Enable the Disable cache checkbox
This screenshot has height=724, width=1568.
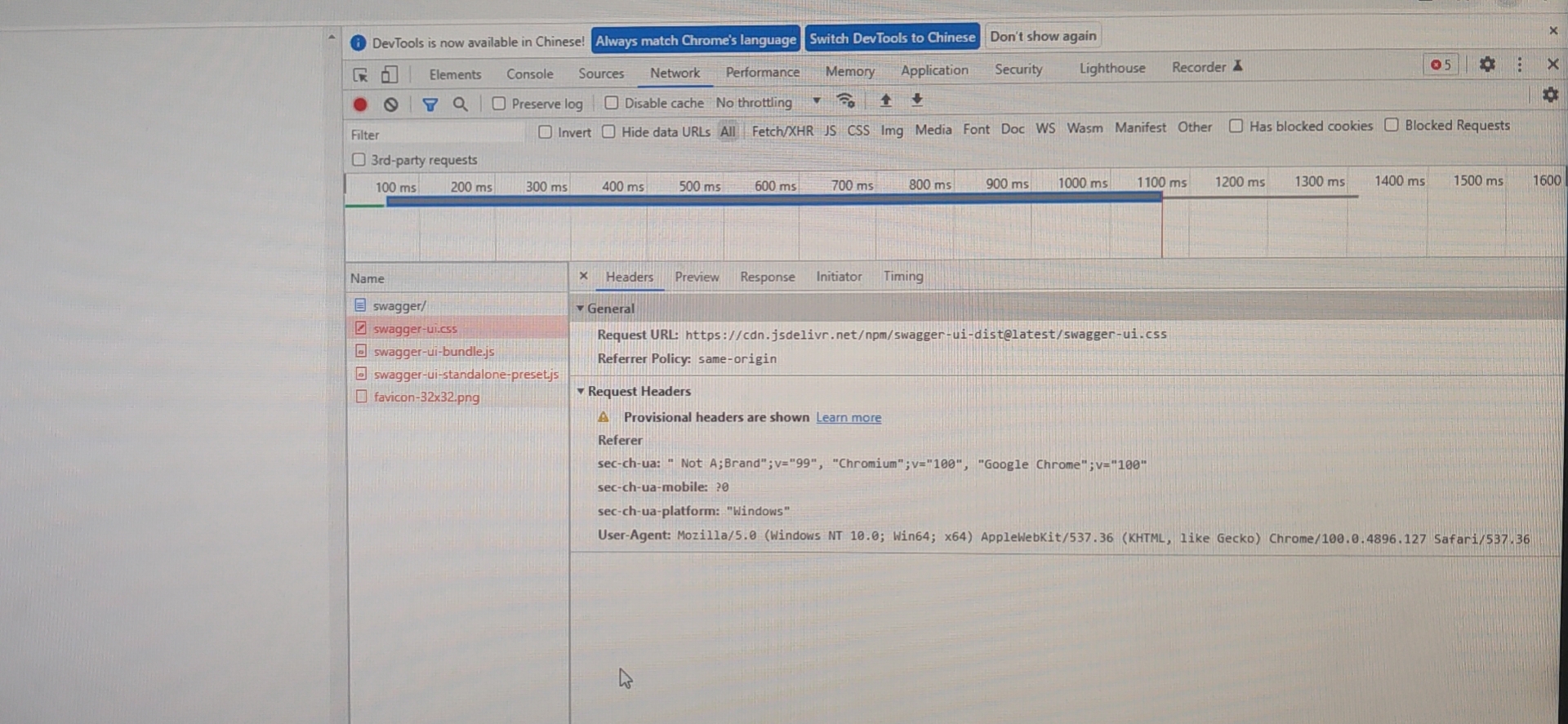pyautogui.click(x=612, y=103)
